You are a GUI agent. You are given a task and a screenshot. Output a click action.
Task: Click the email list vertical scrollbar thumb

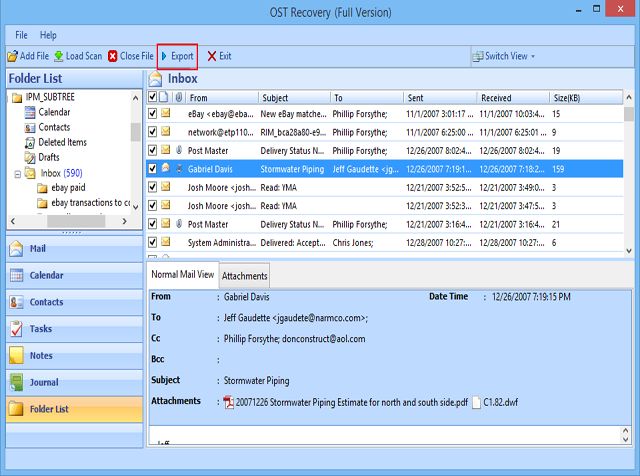pyautogui.click(x=629, y=114)
